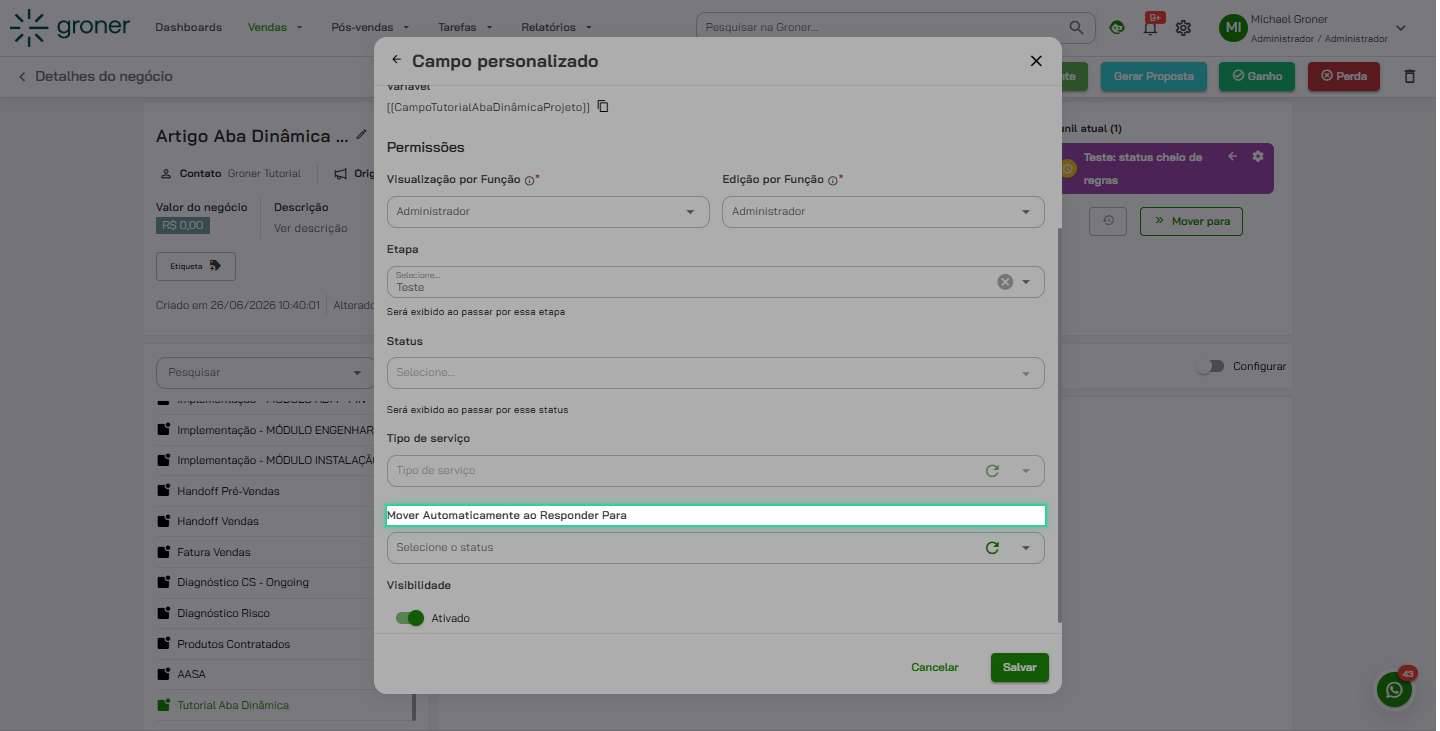Copy the CampoTutorialAbaDinâmicaProjeto variable

603,106
